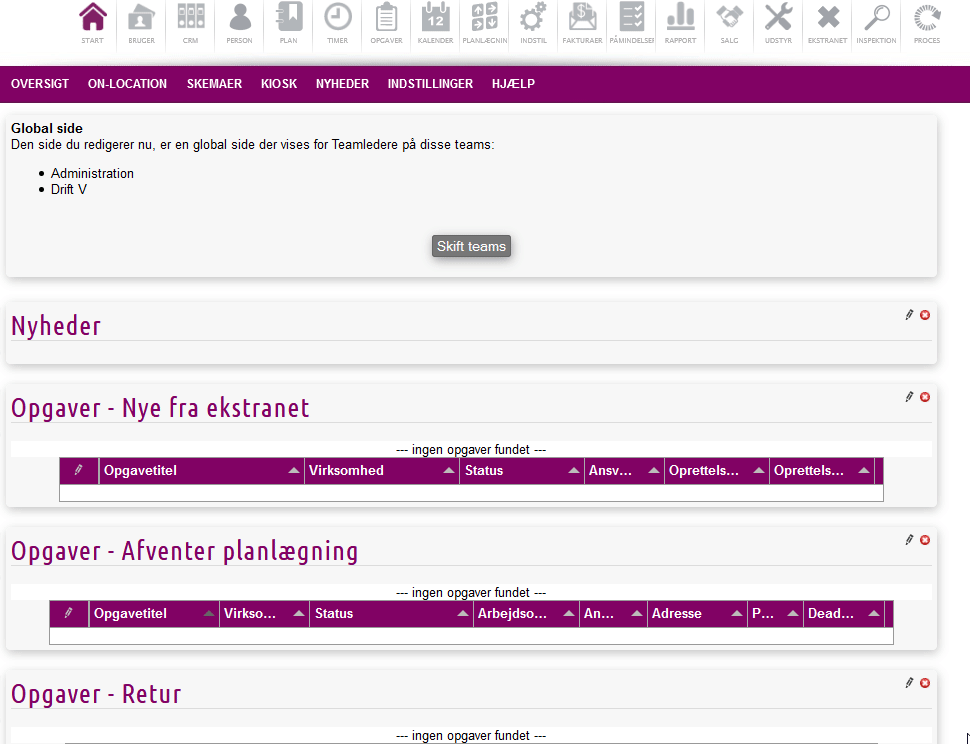The width and height of the screenshot is (970, 744).
Task: Open the Start home icon
Action: pos(92,20)
